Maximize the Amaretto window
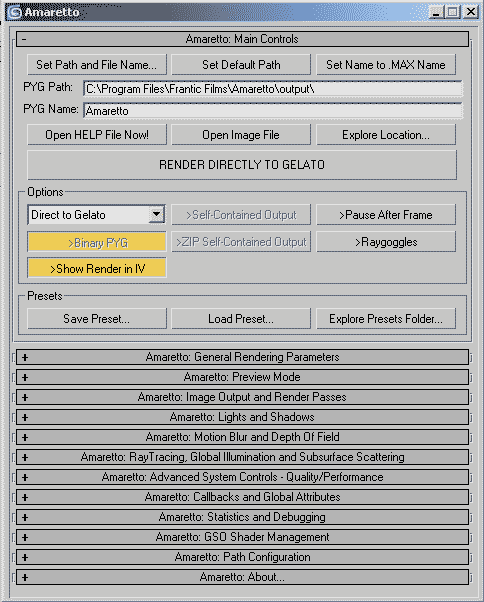Screen dimensions: 484x602 click(453, 12)
